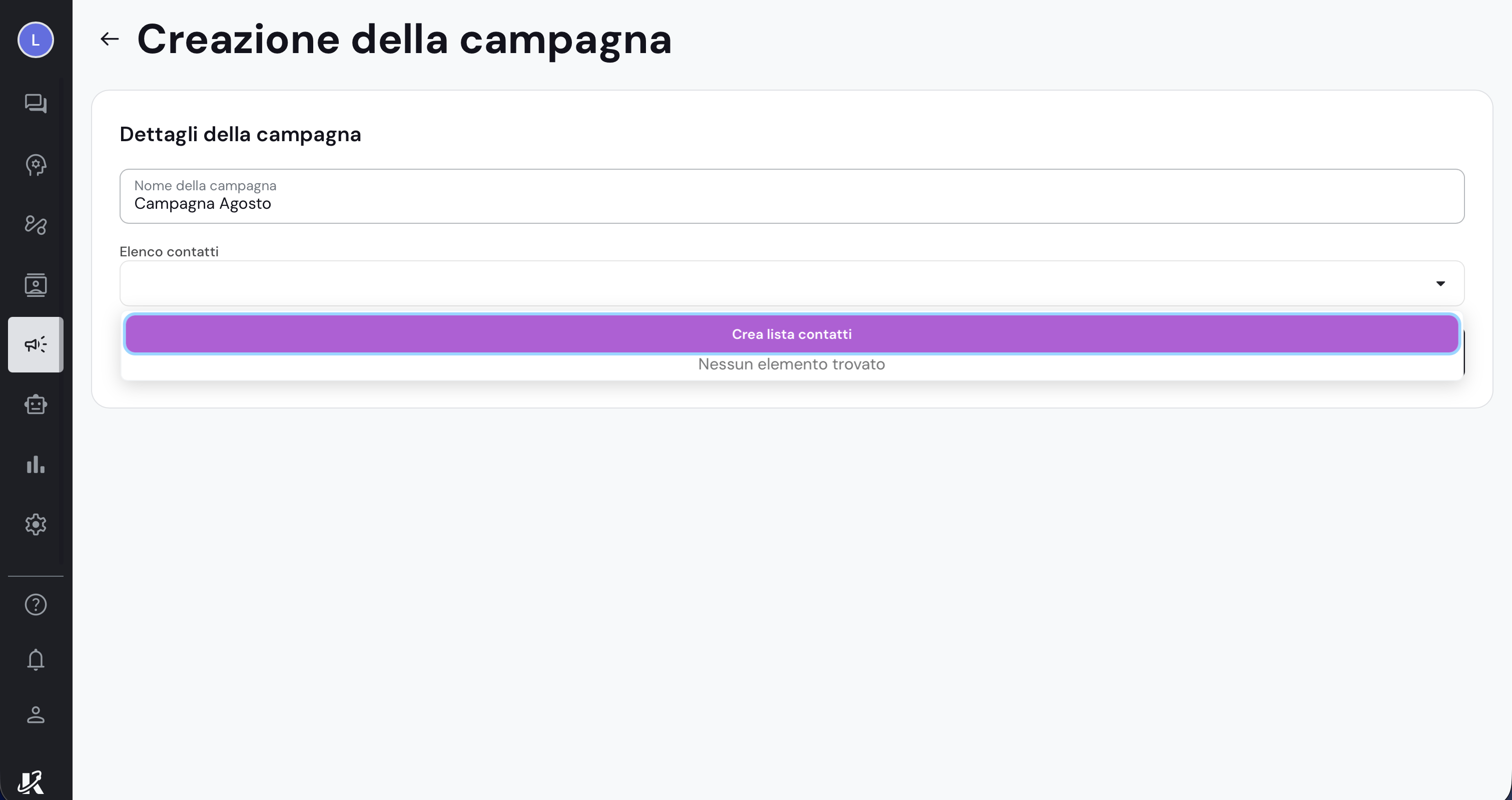Show notifications with the bell icon

[36, 660]
